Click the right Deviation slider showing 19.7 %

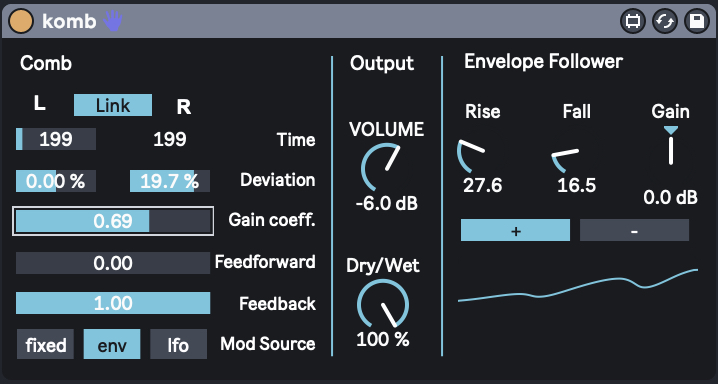pos(170,181)
